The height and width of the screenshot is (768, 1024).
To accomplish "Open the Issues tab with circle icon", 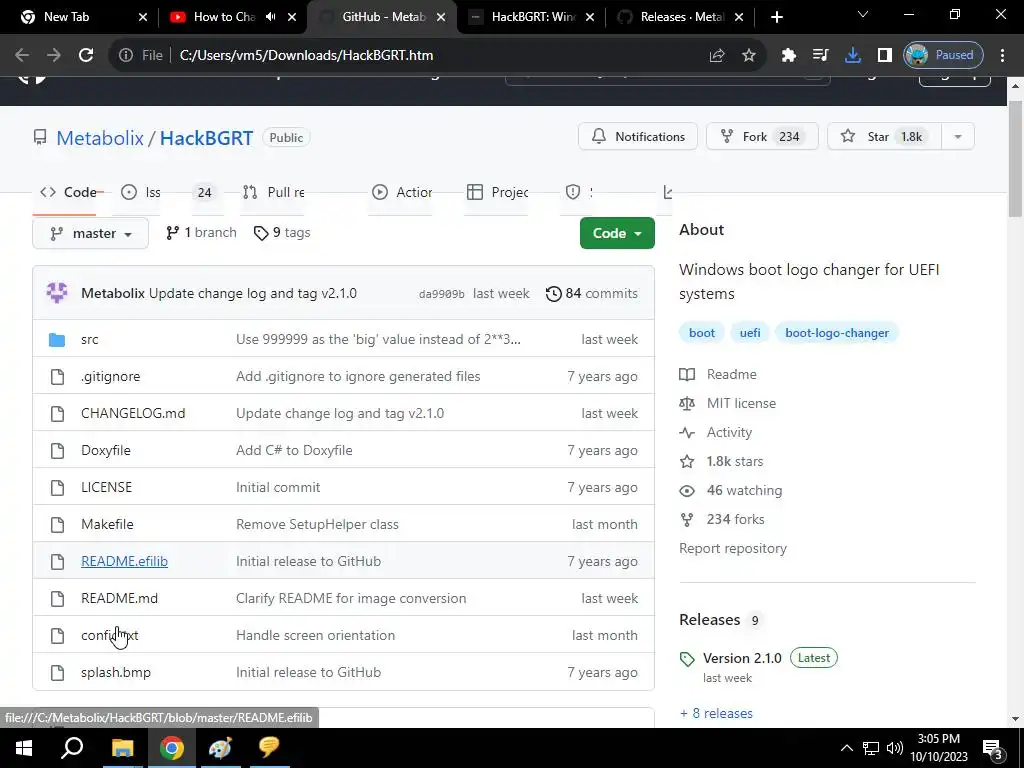I will coord(141,192).
